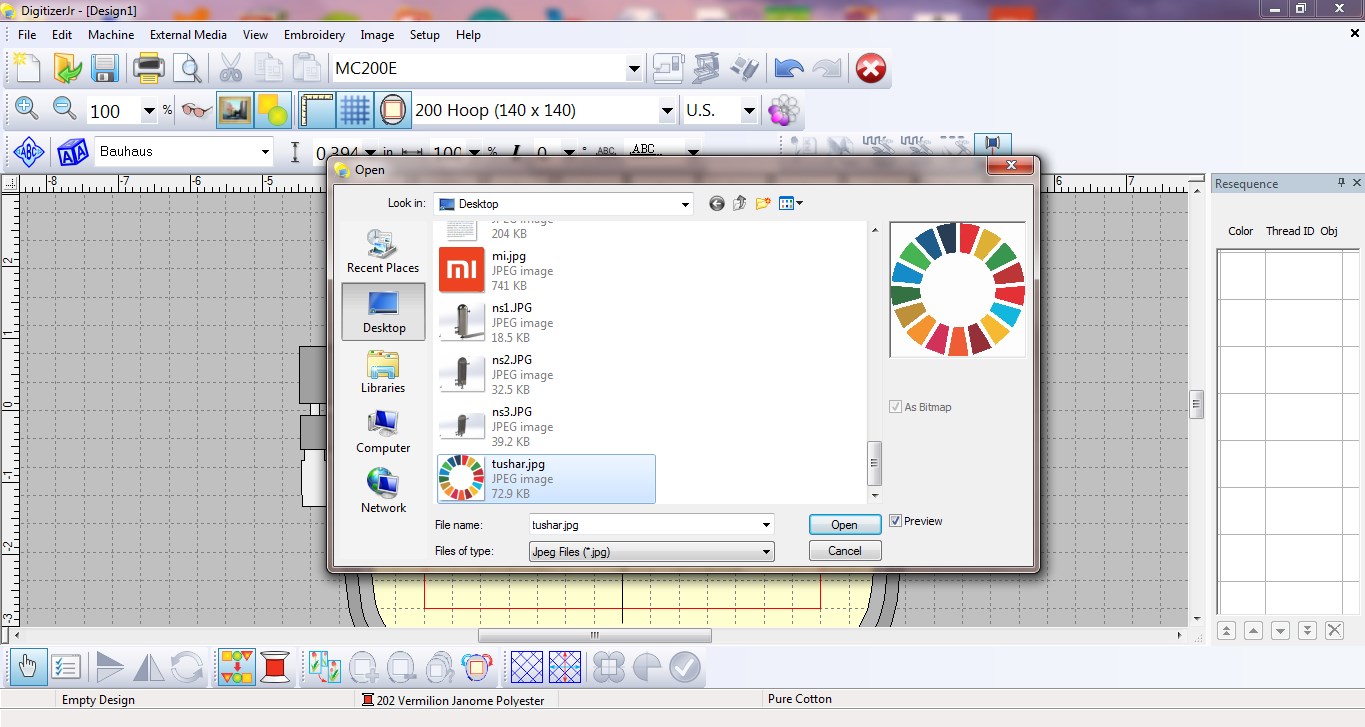Click the Undo blue arrow icon

tap(789, 68)
